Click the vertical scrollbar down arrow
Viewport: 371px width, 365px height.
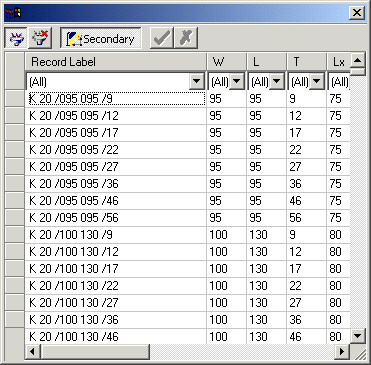358,336
